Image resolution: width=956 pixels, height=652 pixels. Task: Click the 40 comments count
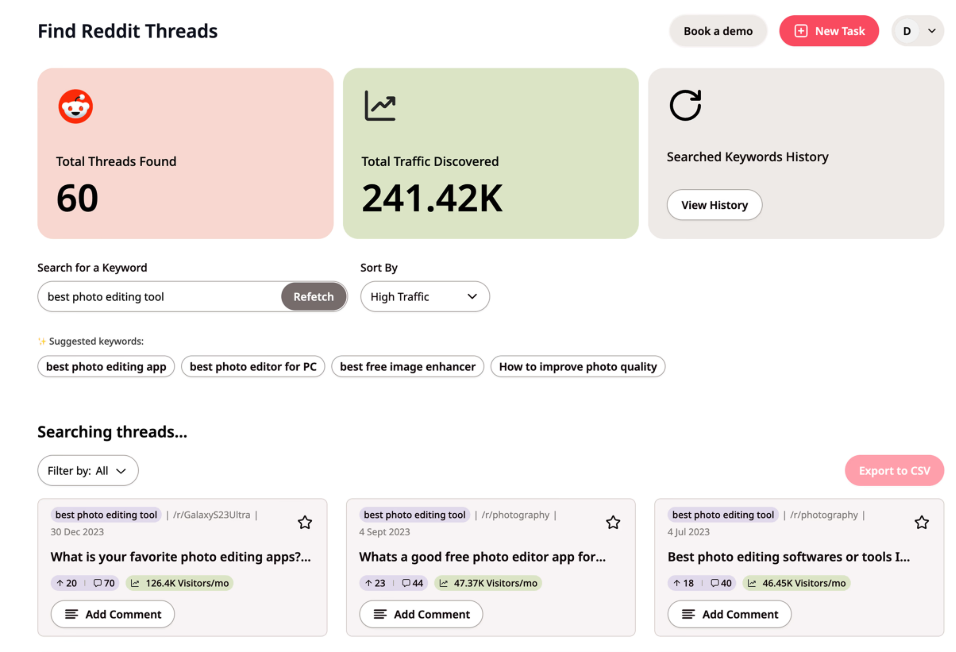[x=721, y=583]
